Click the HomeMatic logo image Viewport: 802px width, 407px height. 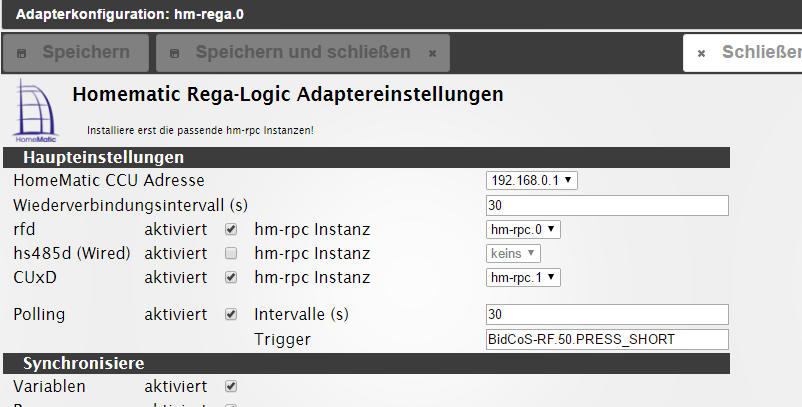(x=36, y=115)
